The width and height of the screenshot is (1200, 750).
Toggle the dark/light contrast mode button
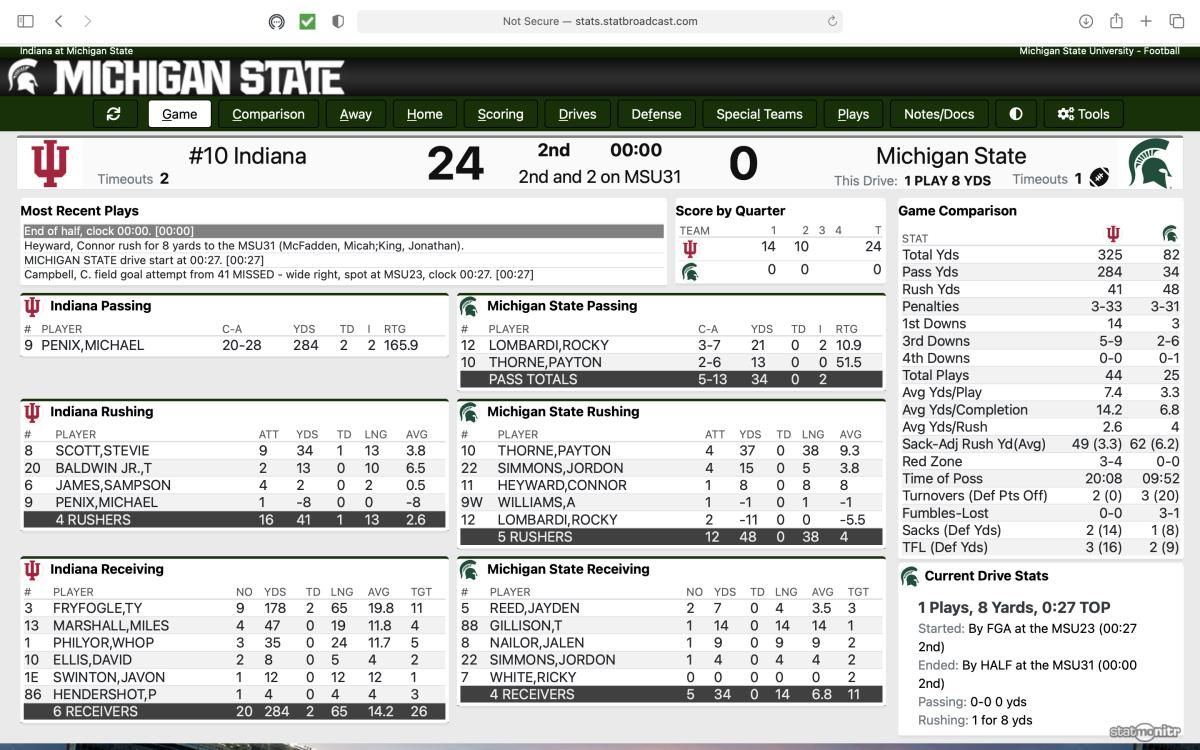1016,114
